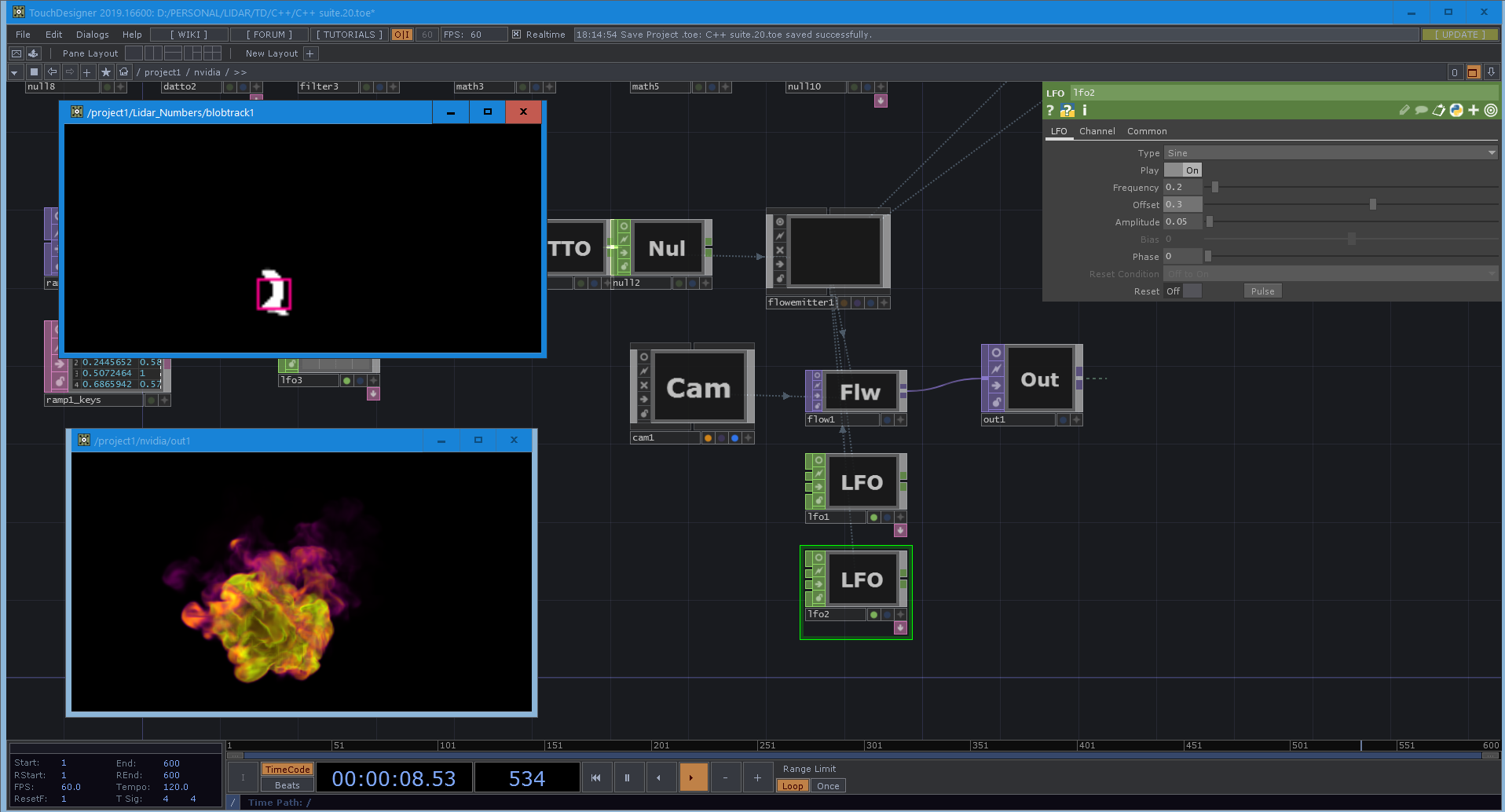The height and width of the screenshot is (812, 1505).
Task: Switch to the Channel parameter tab
Action: pos(1097,131)
